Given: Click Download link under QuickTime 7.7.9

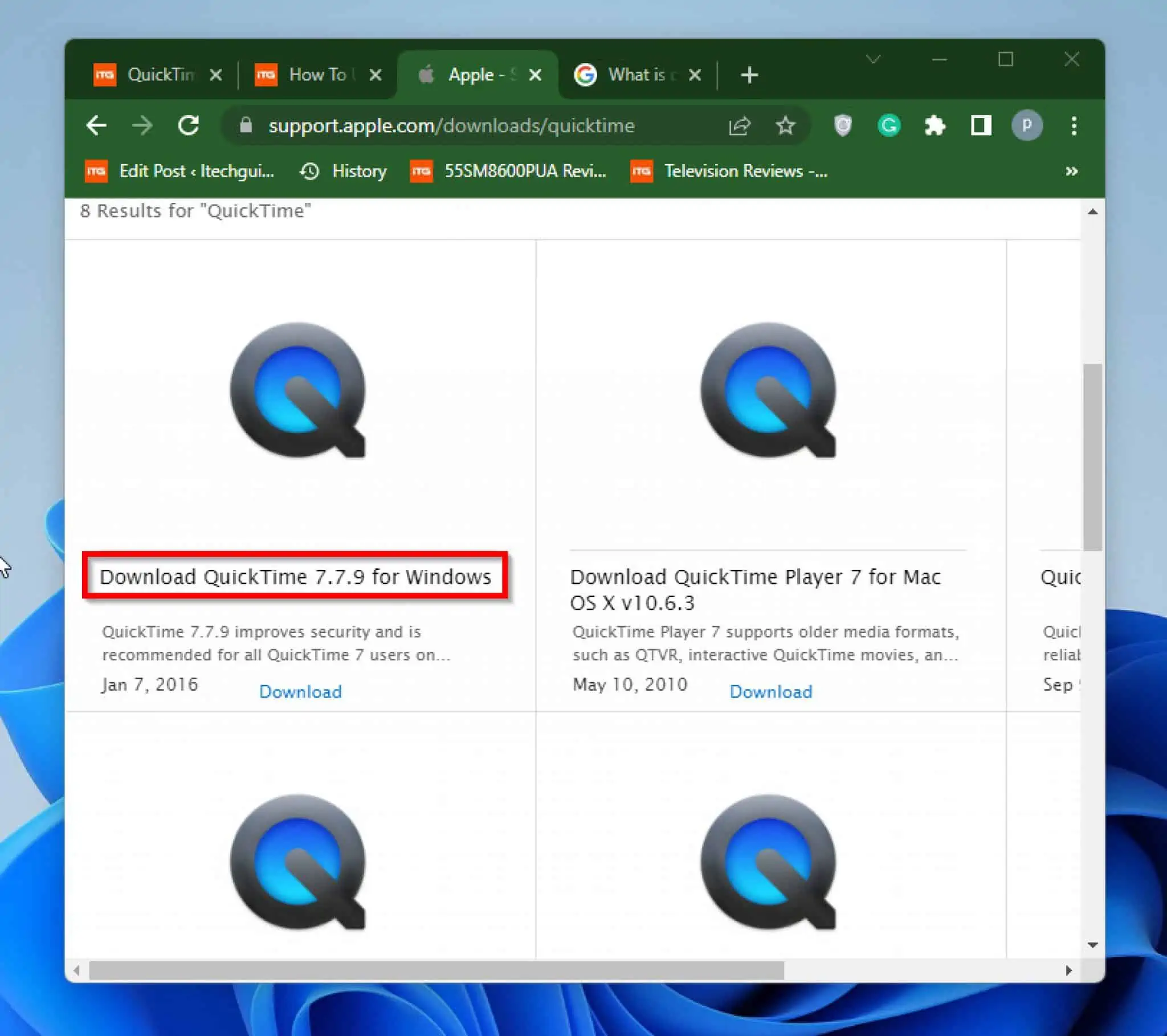Looking at the screenshot, I should click(x=300, y=692).
